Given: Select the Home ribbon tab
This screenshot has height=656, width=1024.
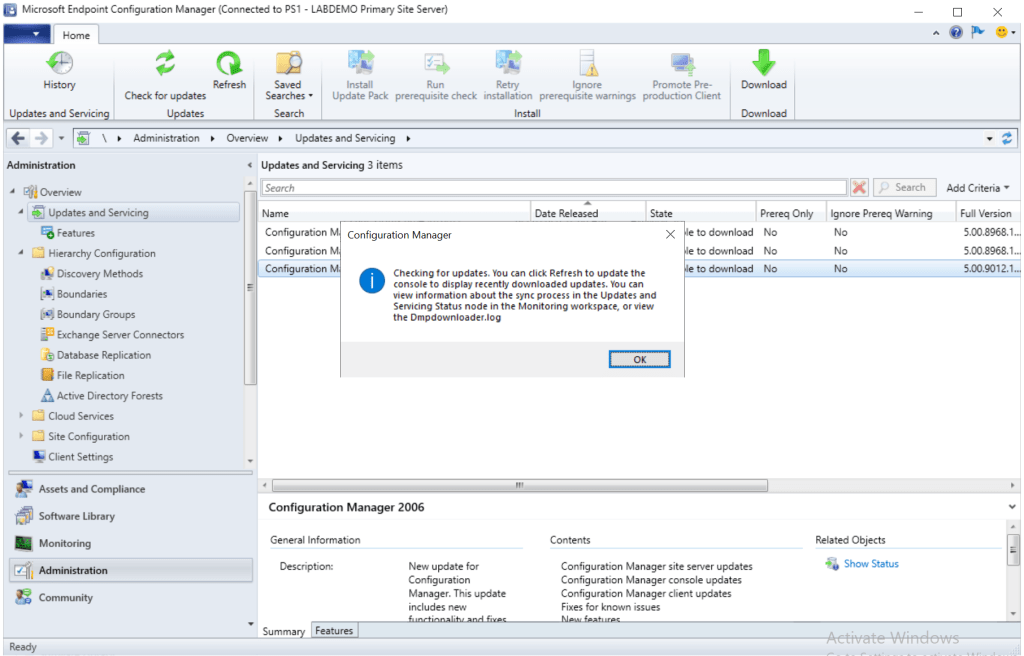Looking at the screenshot, I should click(x=76, y=35).
